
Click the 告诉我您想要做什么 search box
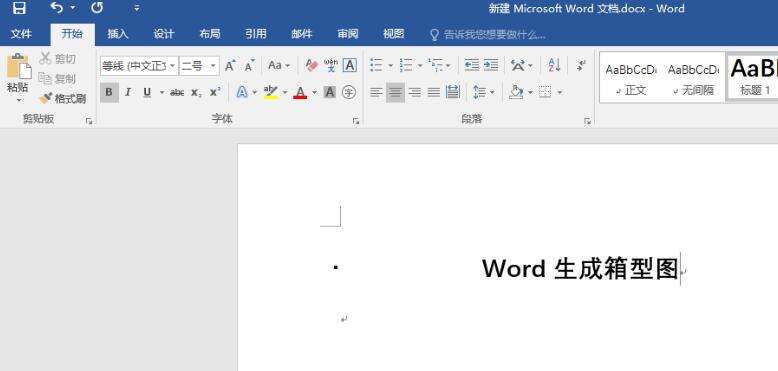pyautogui.click(x=488, y=34)
